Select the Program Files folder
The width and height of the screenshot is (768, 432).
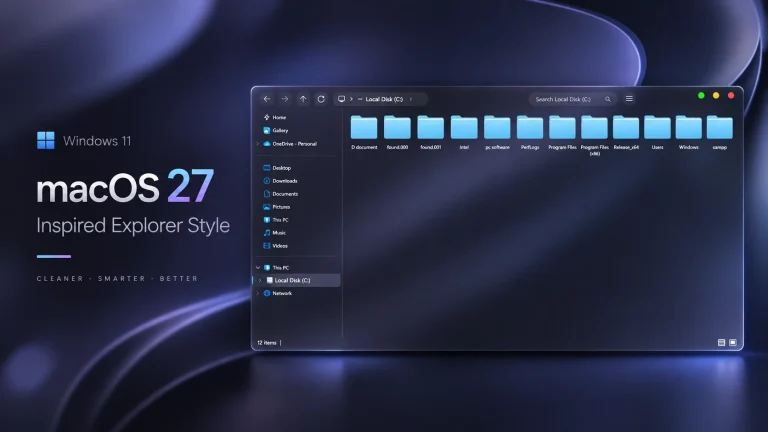tap(562, 132)
